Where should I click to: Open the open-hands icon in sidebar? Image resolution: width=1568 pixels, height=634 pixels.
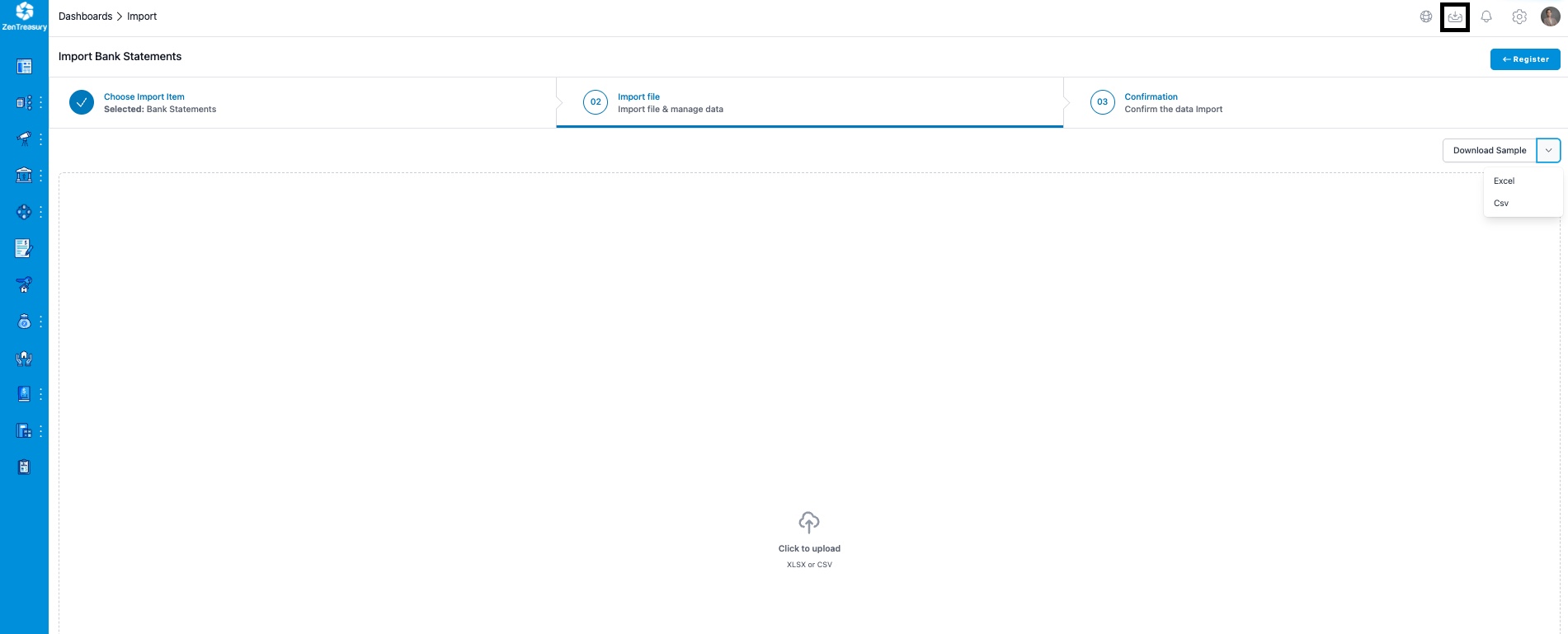[24, 358]
